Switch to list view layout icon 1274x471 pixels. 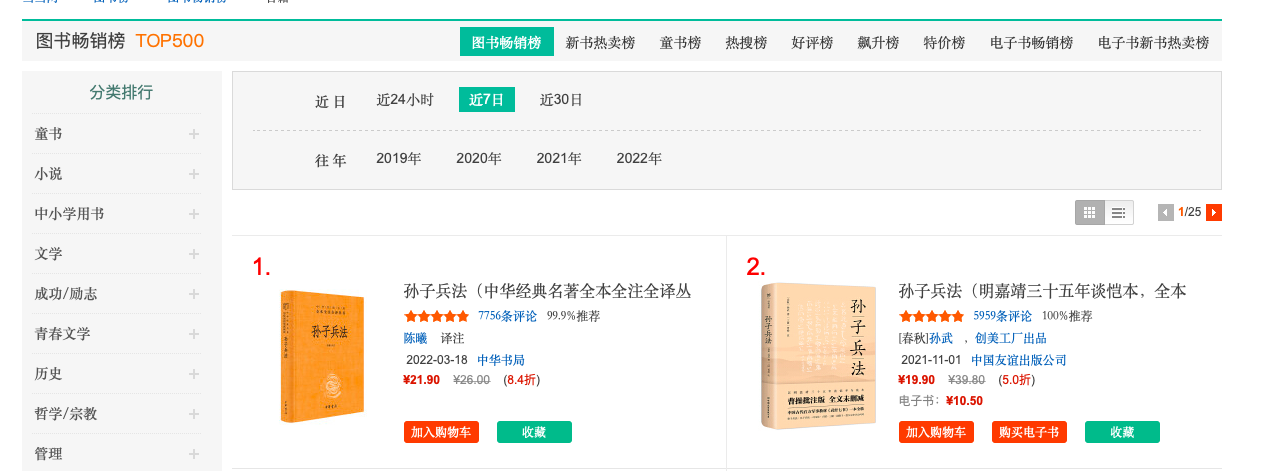(x=1119, y=212)
